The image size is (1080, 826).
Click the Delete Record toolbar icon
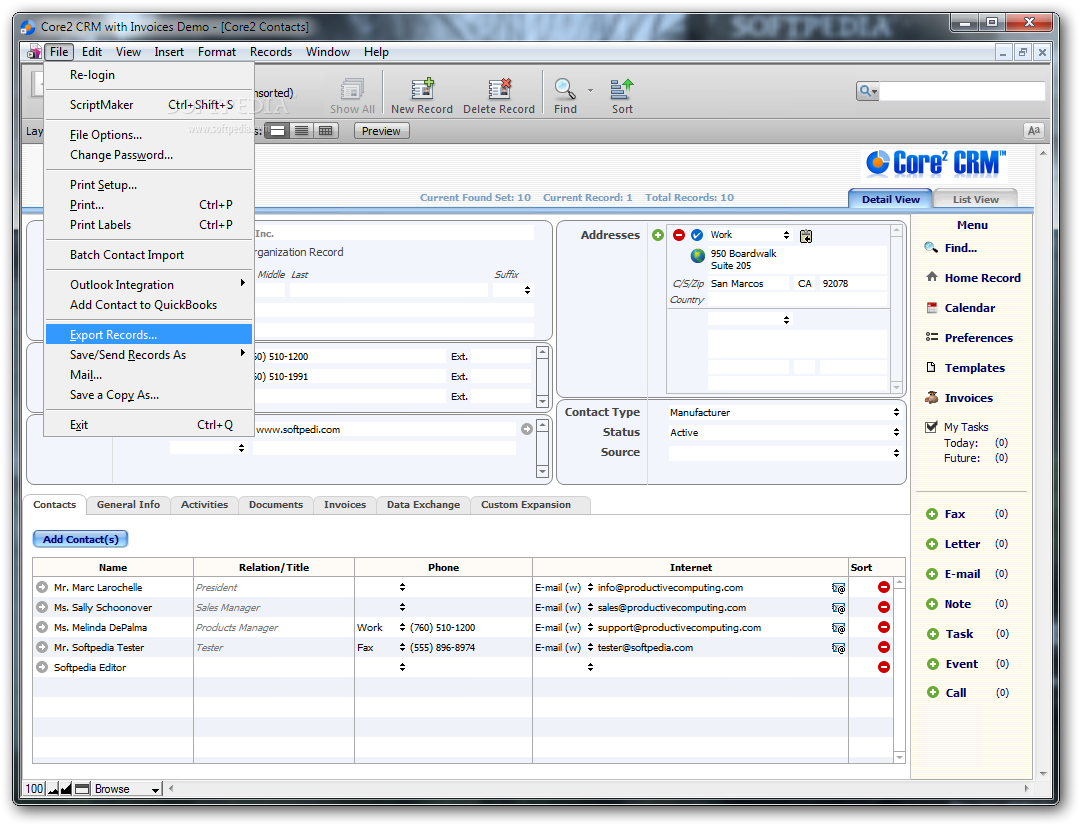[x=499, y=89]
